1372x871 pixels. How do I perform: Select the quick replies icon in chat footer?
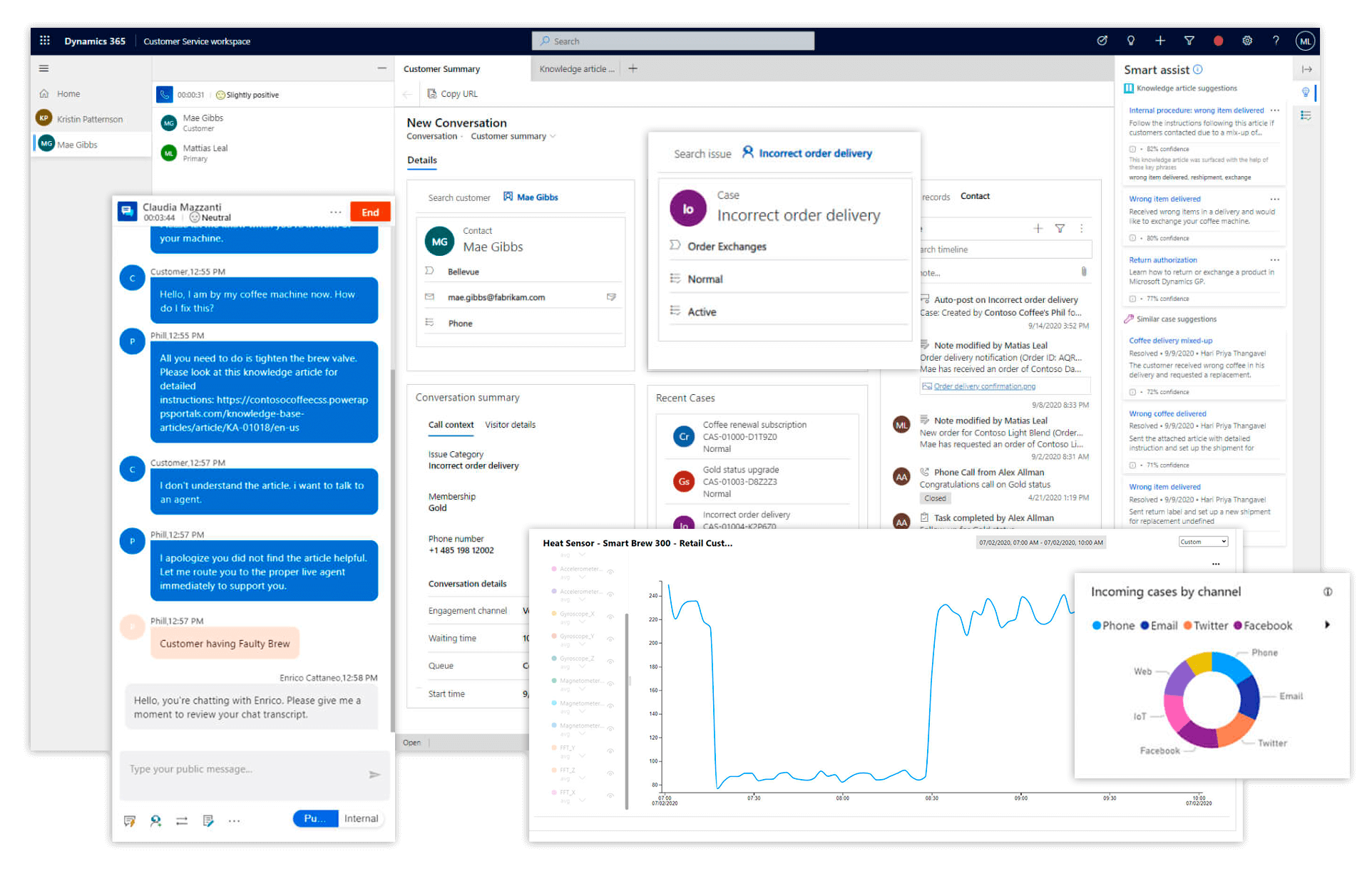129,820
